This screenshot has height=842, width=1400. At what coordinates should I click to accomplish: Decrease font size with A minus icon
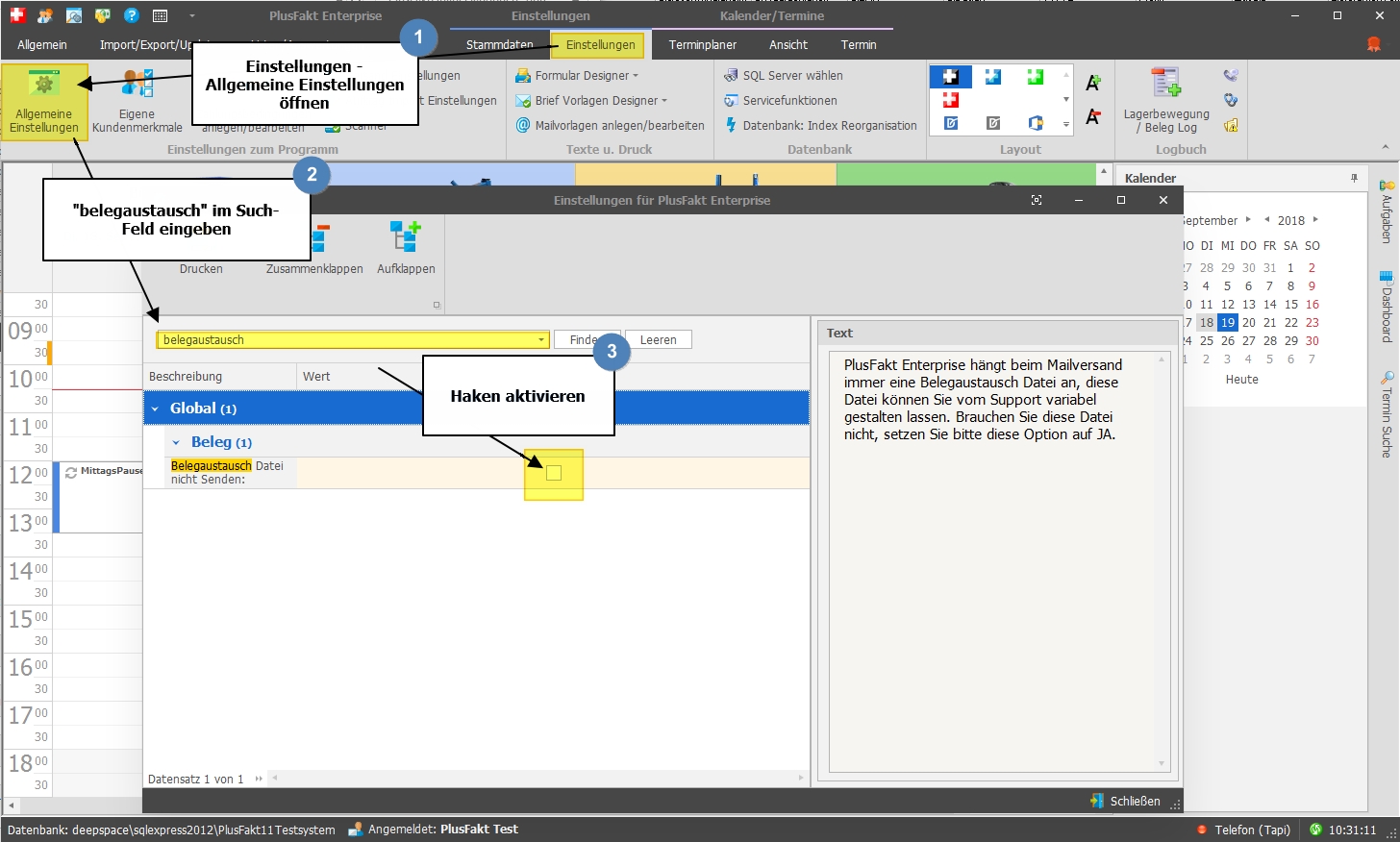coord(1093,117)
